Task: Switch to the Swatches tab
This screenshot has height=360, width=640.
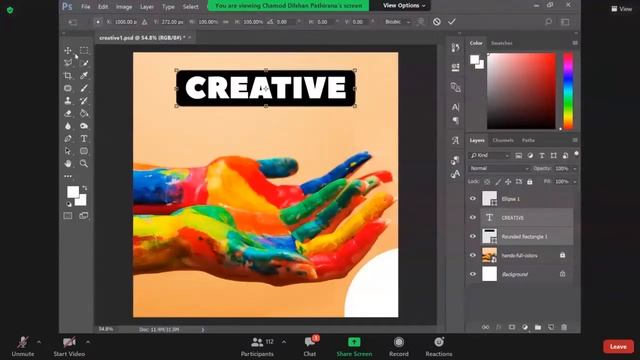Action: 502,43
